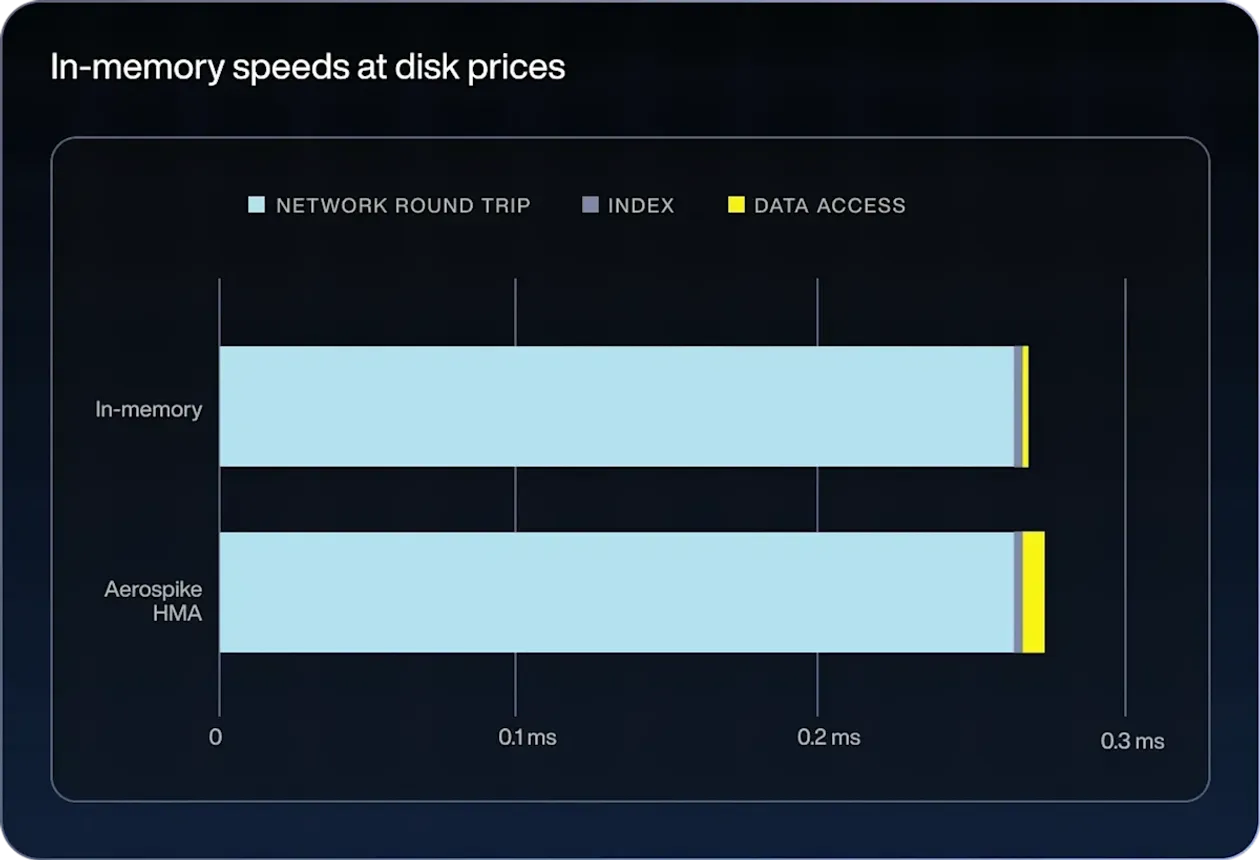This screenshot has width=1260, height=860.
Task: Select the DATA ACCESS legend label
Action: pos(829,206)
